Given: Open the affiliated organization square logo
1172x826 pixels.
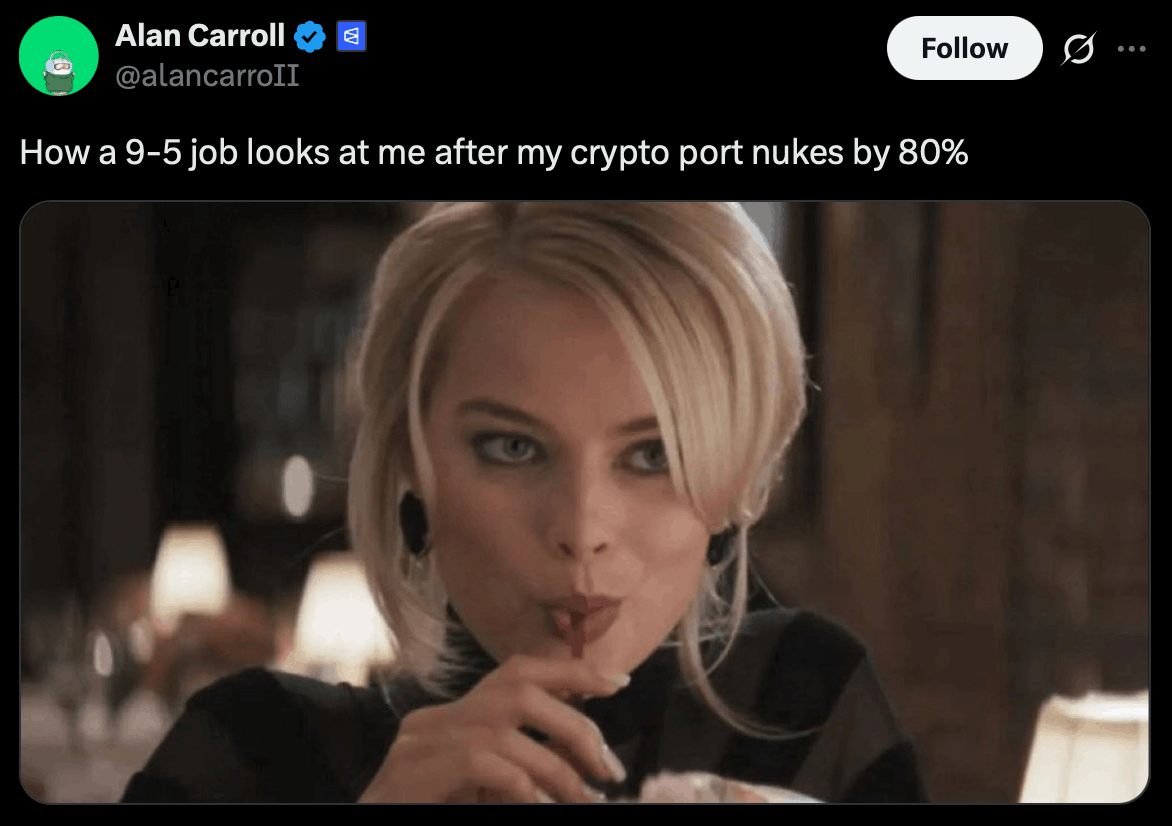Looking at the screenshot, I should pyautogui.click(x=351, y=37).
